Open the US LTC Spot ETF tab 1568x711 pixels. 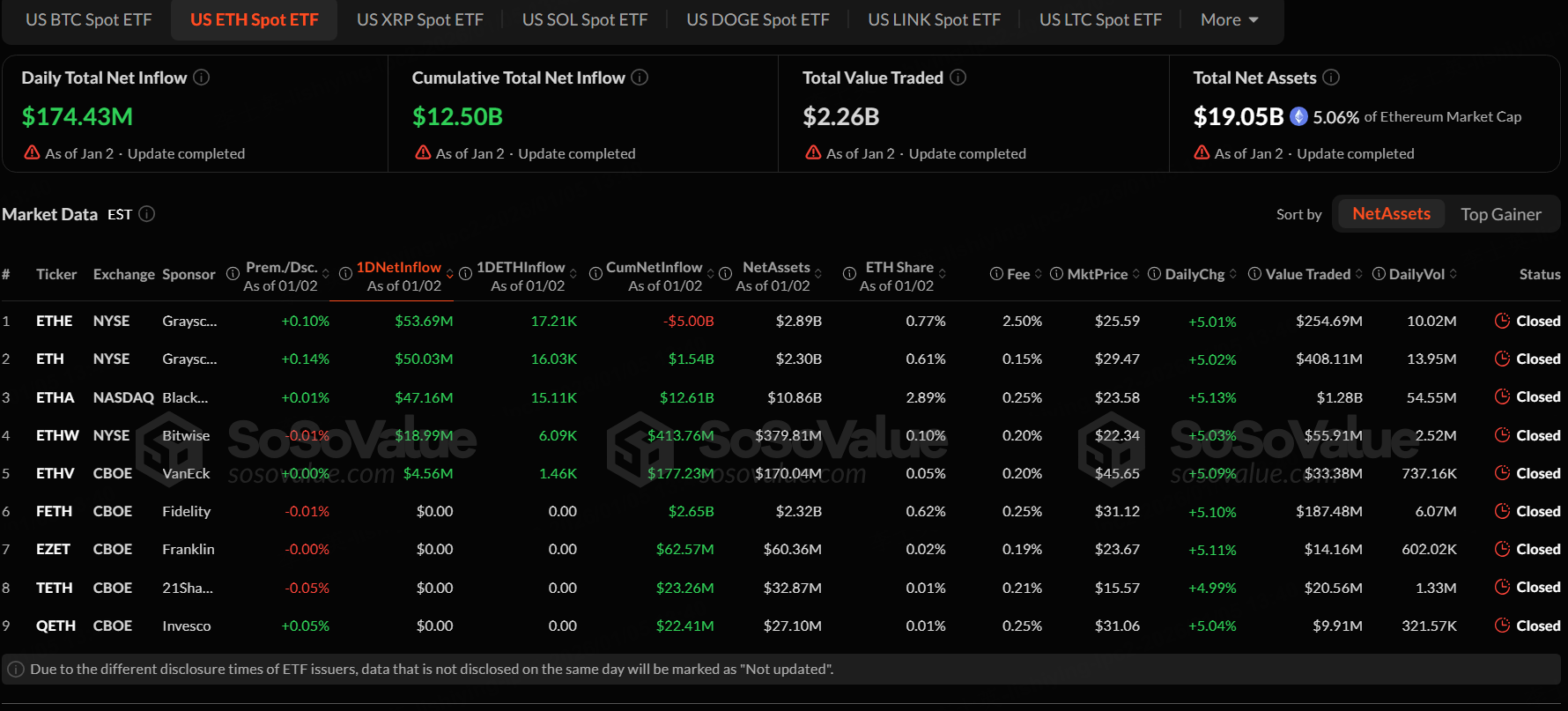1100,19
